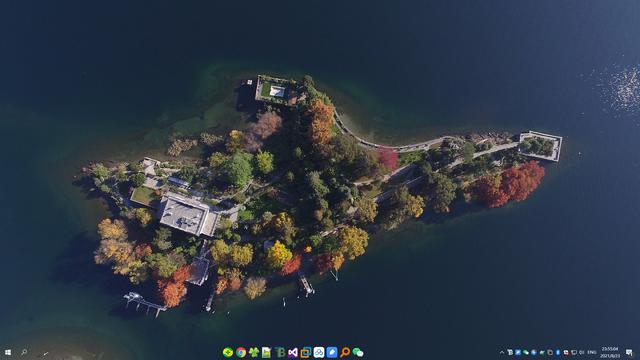This screenshot has height=360, width=640.
Task: Launch the VMware overlapping squares icon
Action: (306, 352)
